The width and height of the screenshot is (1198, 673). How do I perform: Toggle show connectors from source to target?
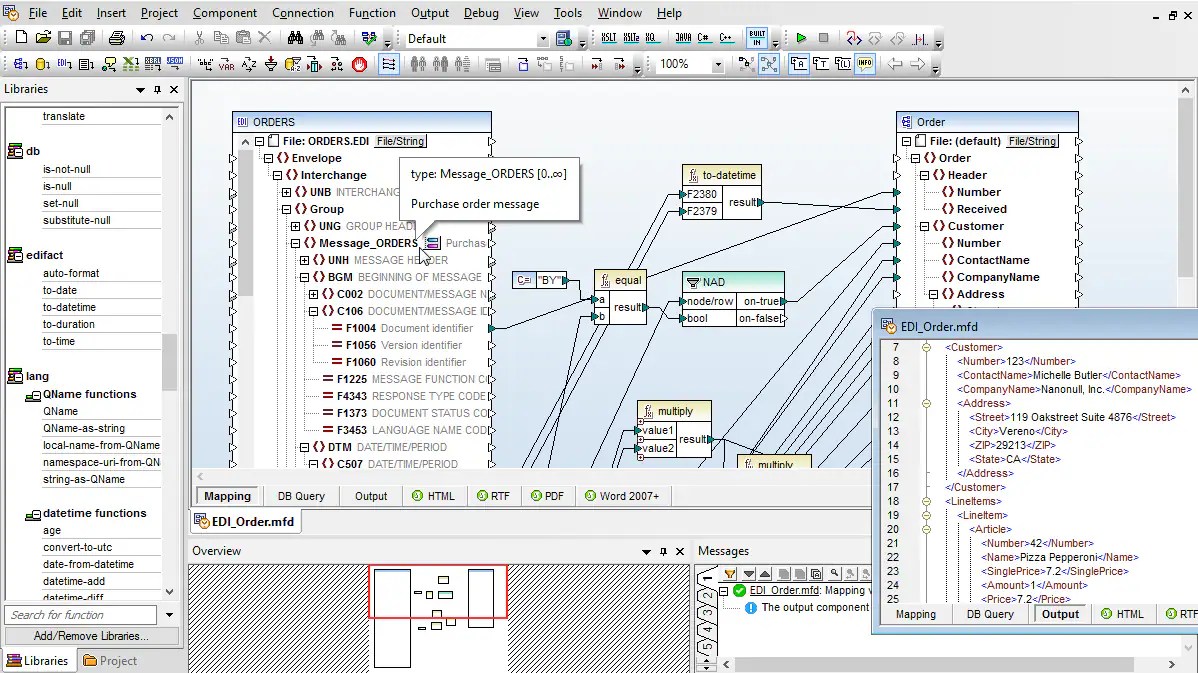[769, 64]
